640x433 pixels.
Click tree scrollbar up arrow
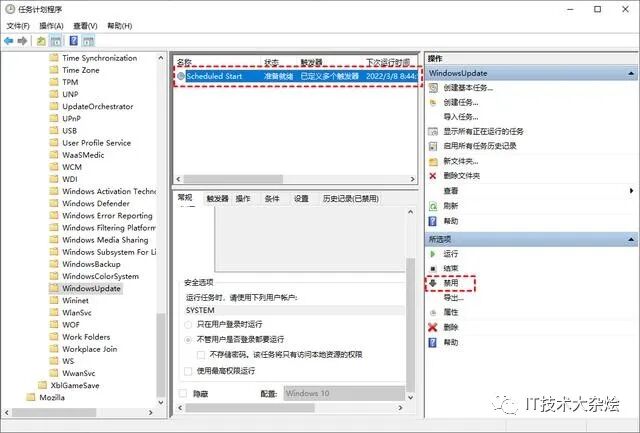161,58
